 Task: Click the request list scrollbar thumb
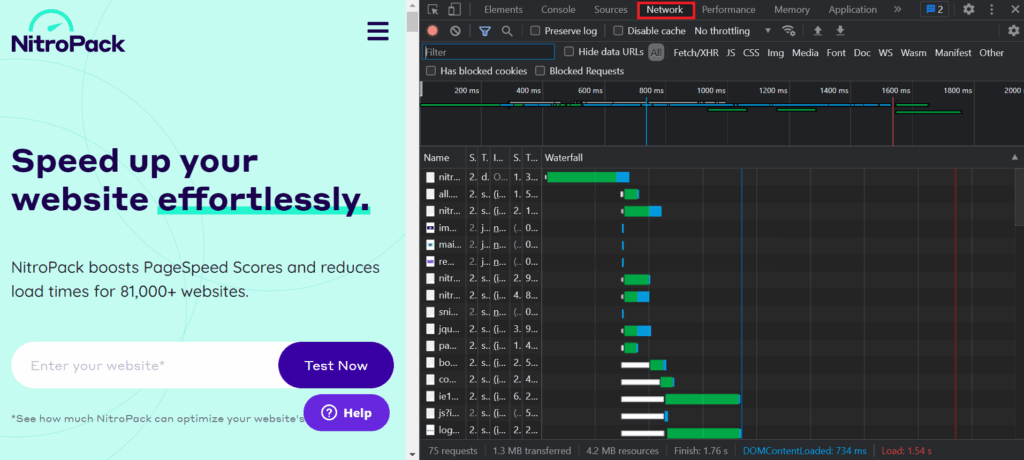[1019, 198]
